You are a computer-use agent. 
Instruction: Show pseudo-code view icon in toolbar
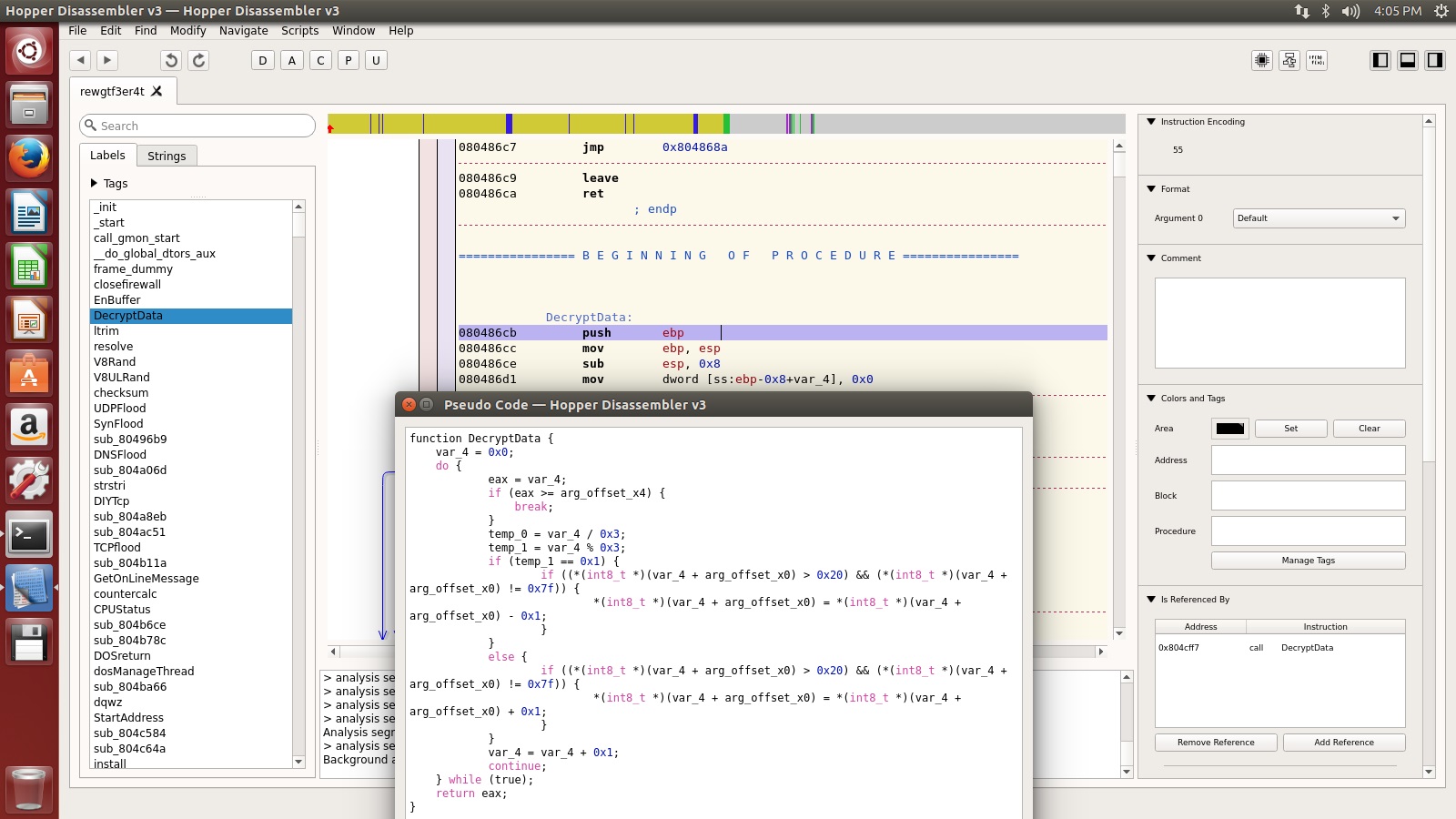1317,60
